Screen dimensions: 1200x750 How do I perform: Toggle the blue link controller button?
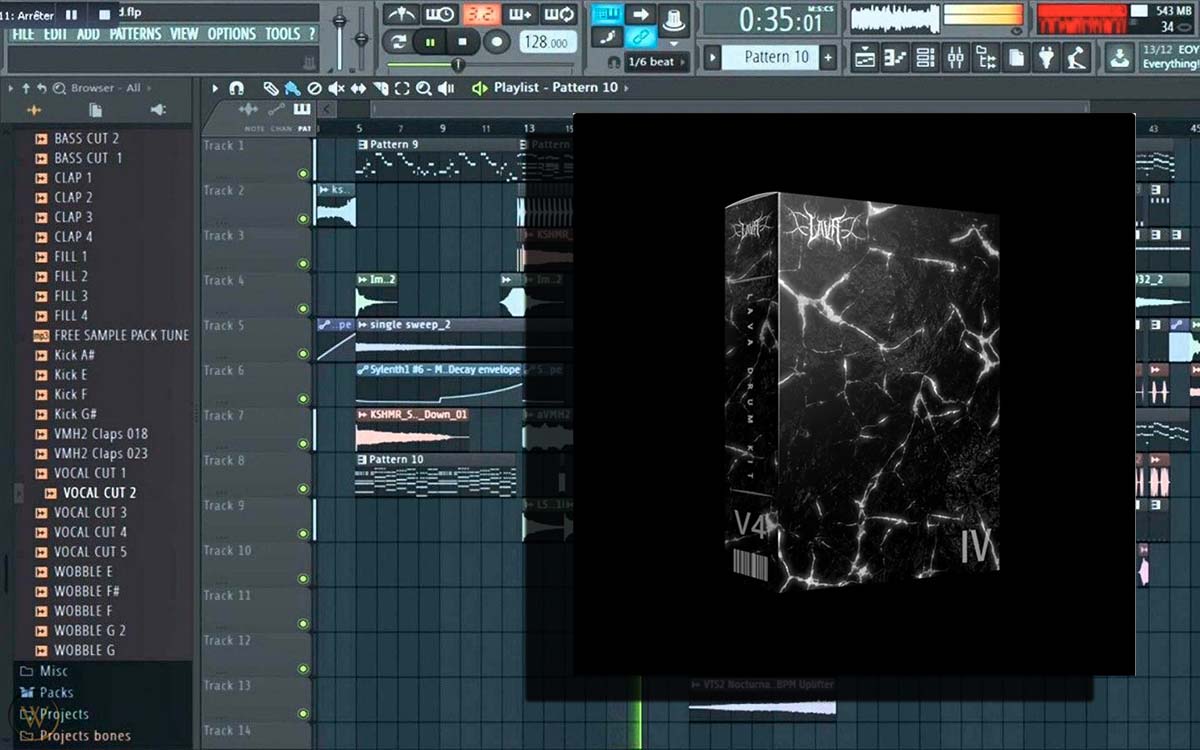click(x=641, y=38)
